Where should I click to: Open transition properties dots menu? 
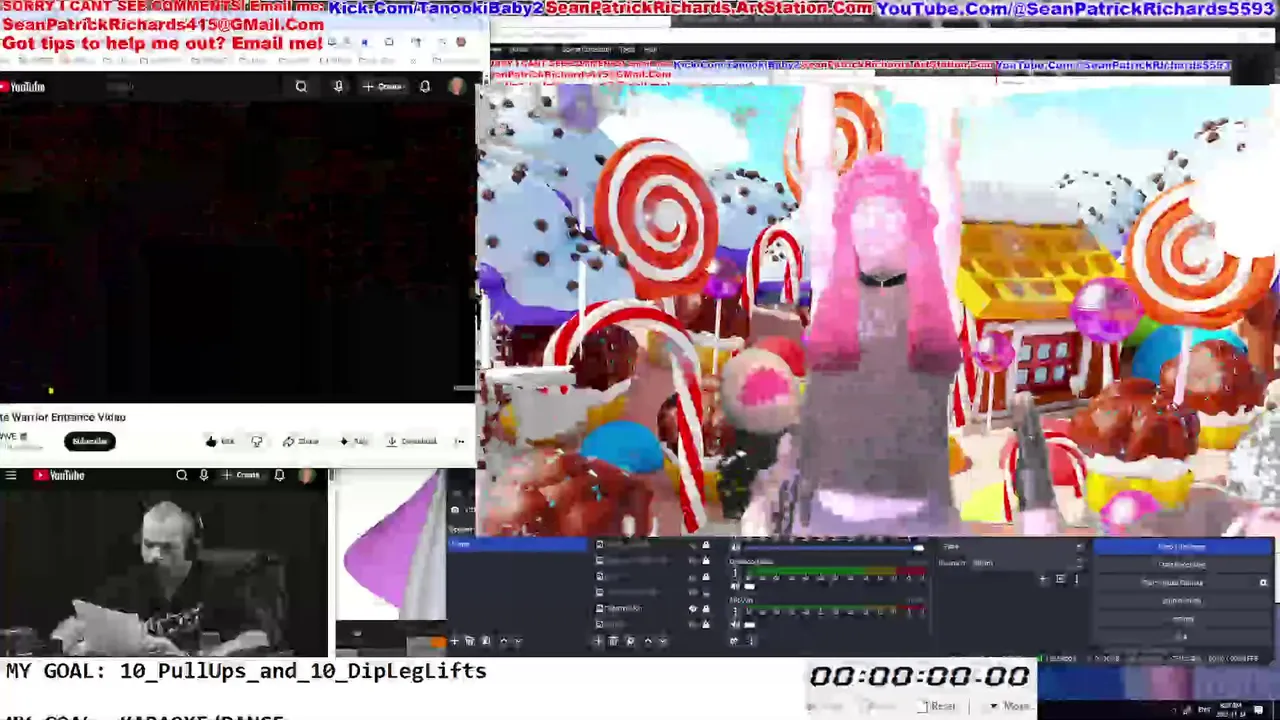pyautogui.click(x=1077, y=579)
